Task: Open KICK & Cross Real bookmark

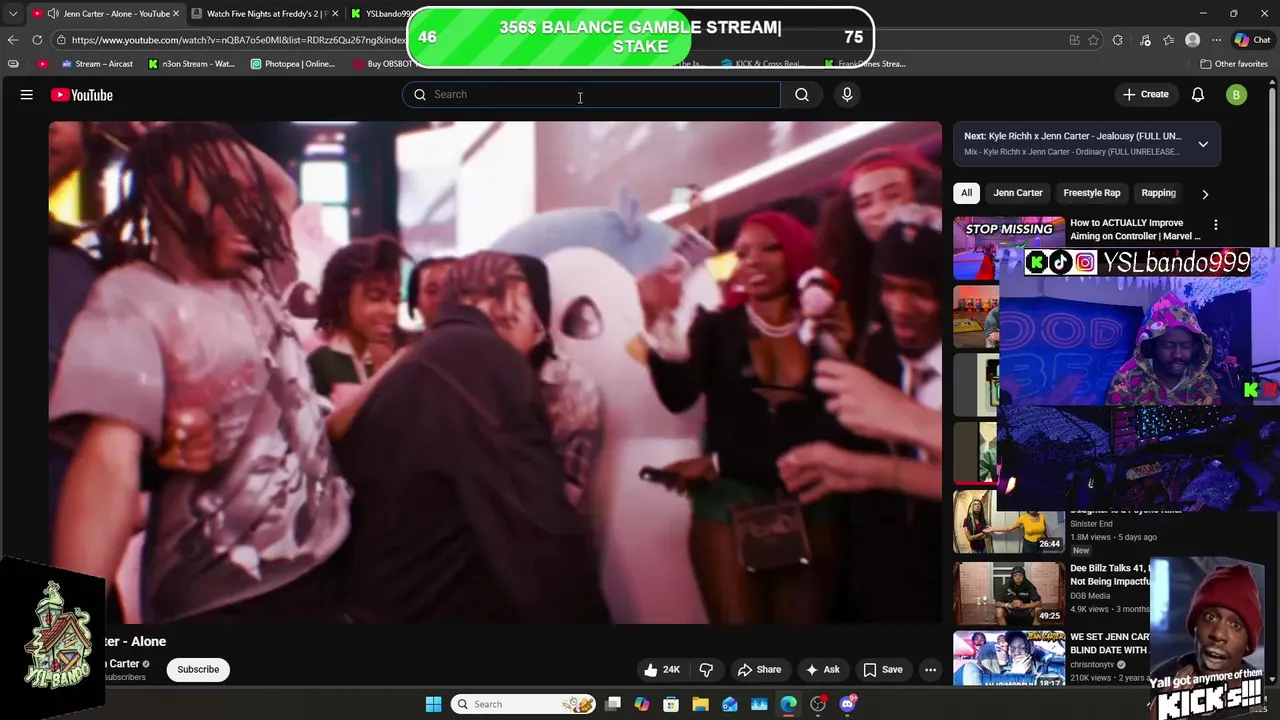Action: (x=762, y=64)
